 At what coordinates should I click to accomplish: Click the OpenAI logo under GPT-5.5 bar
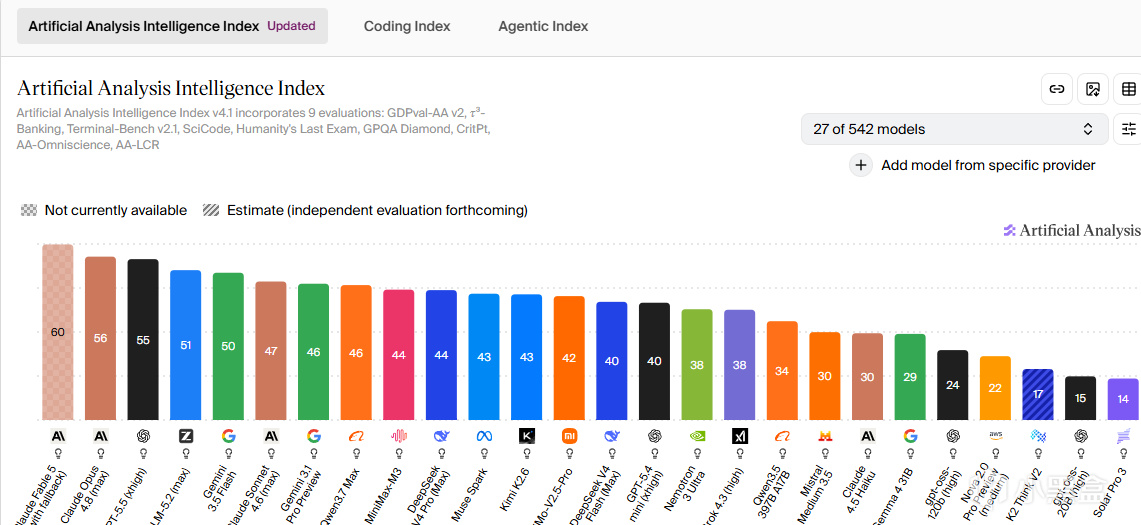click(143, 436)
